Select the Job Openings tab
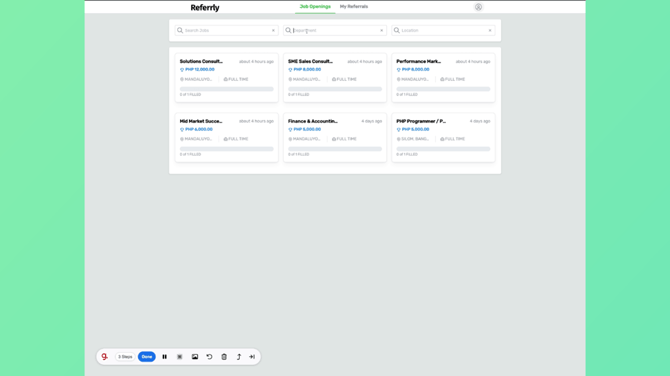 (315, 6)
